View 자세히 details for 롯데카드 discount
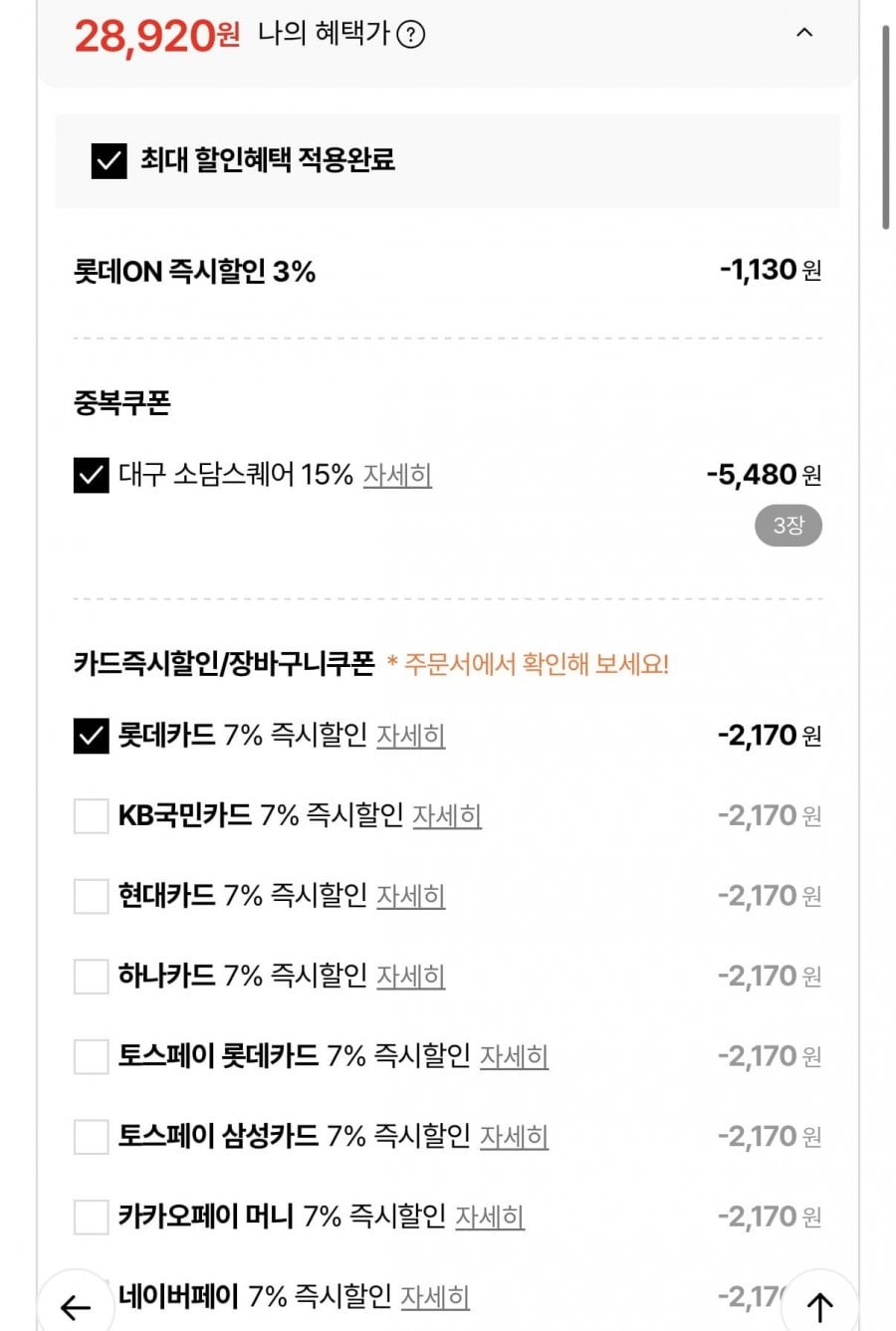This screenshot has width=896, height=1331. 410,736
